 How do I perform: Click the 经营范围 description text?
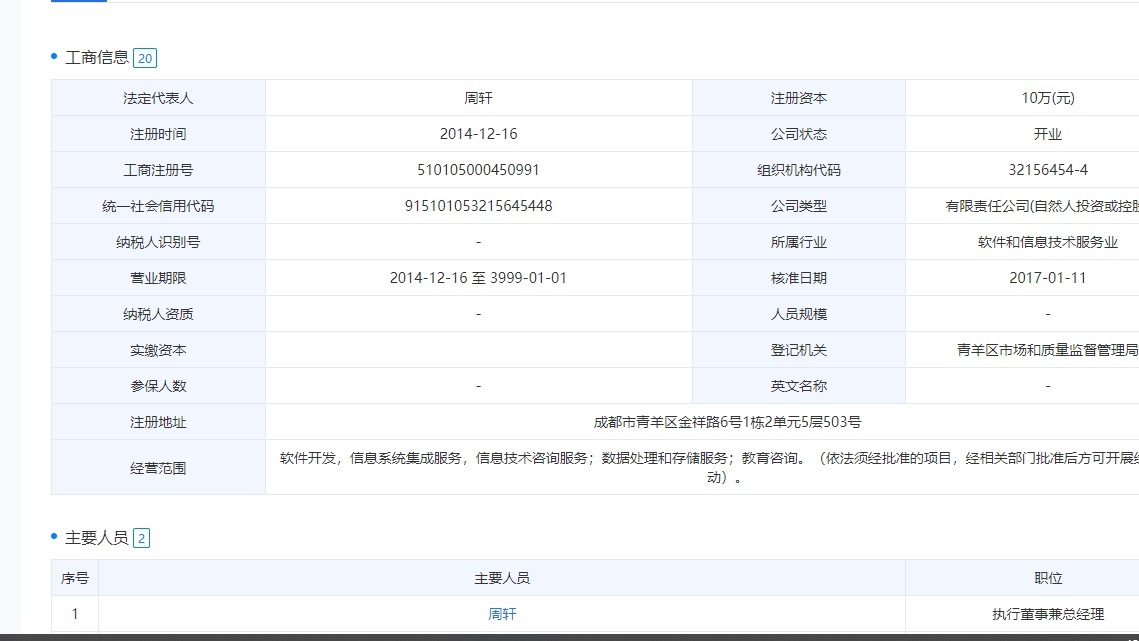(700, 467)
